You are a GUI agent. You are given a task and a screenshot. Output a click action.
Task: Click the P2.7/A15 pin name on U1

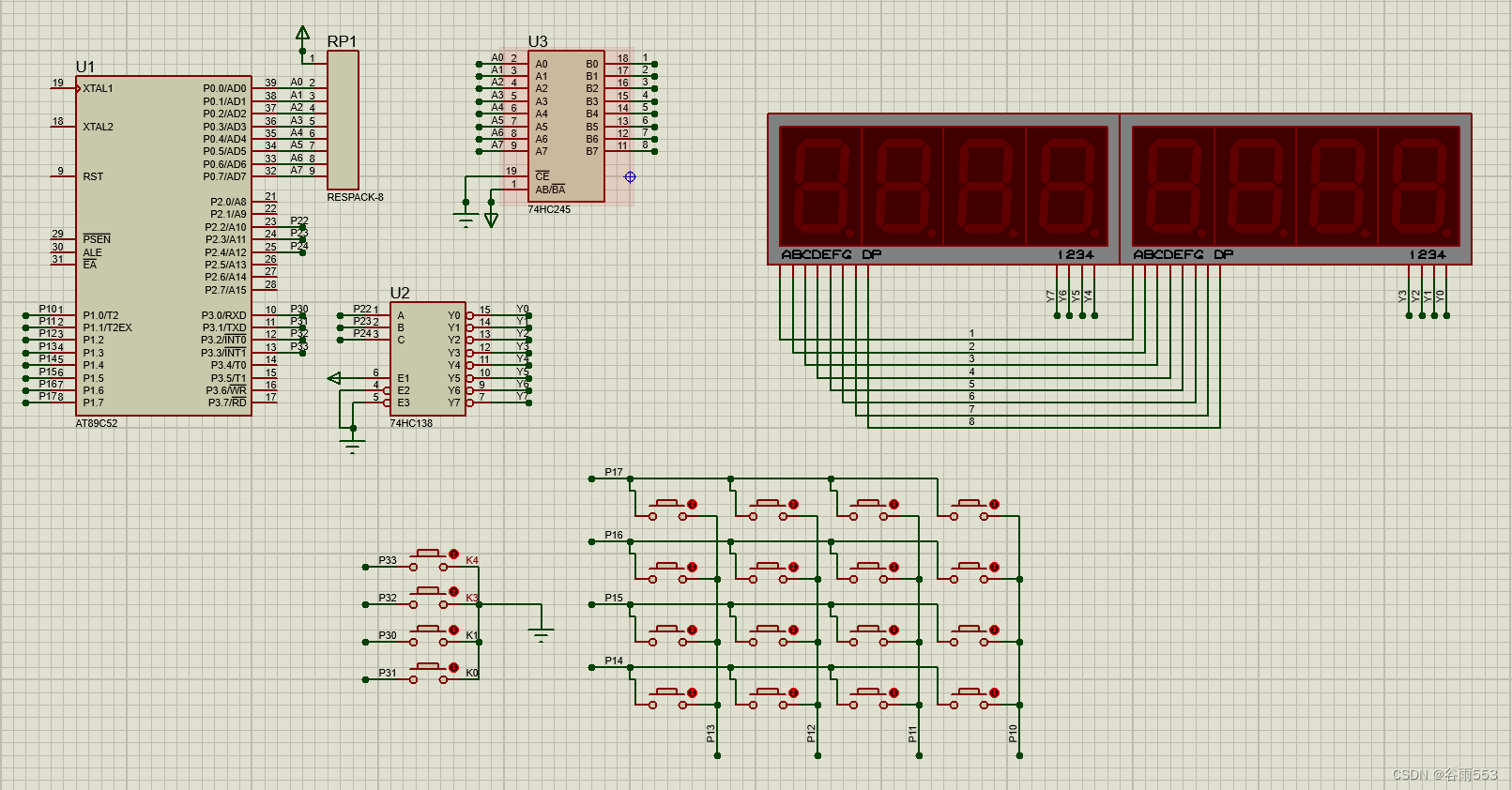point(225,290)
